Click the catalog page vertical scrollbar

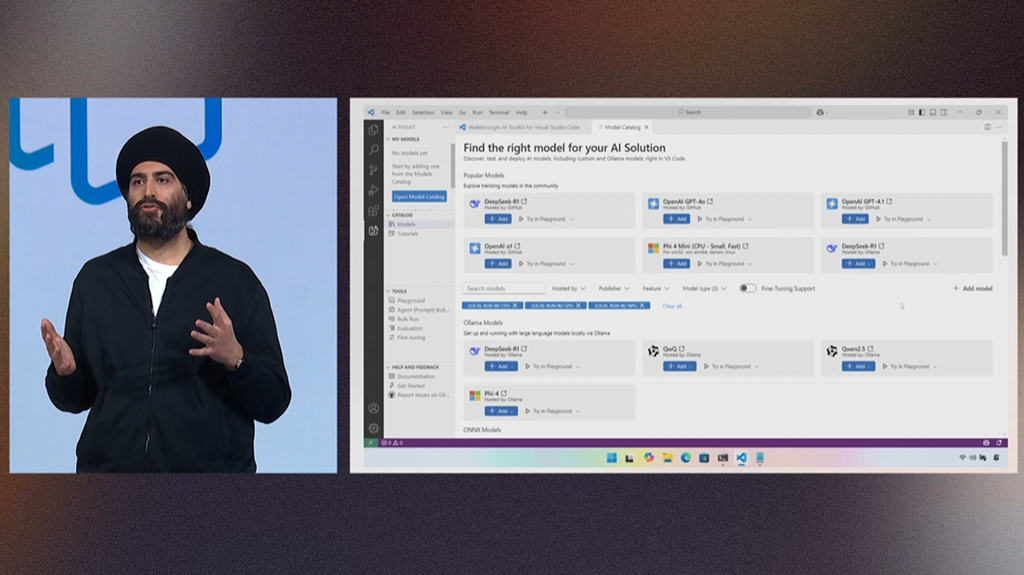click(x=1004, y=199)
